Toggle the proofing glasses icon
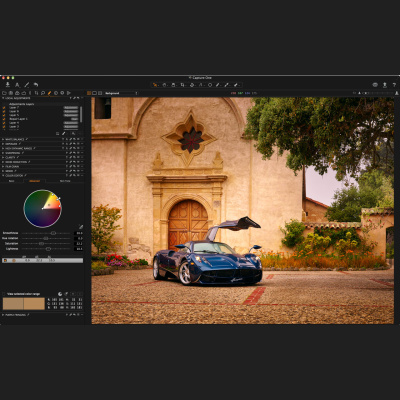The width and height of the screenshot is (400, 400). [x=375, y=85]
